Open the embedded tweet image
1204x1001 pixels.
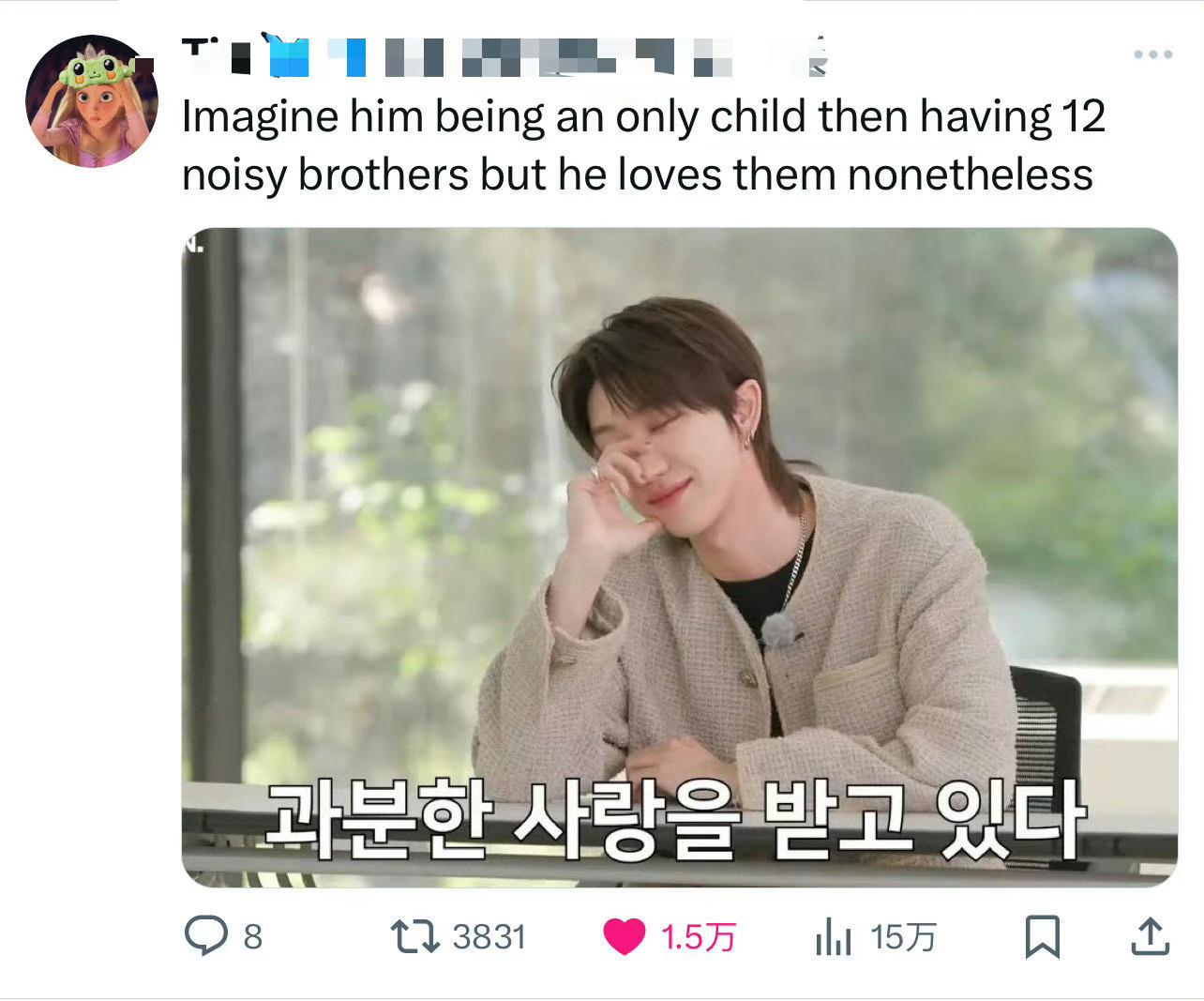(679, 557)
